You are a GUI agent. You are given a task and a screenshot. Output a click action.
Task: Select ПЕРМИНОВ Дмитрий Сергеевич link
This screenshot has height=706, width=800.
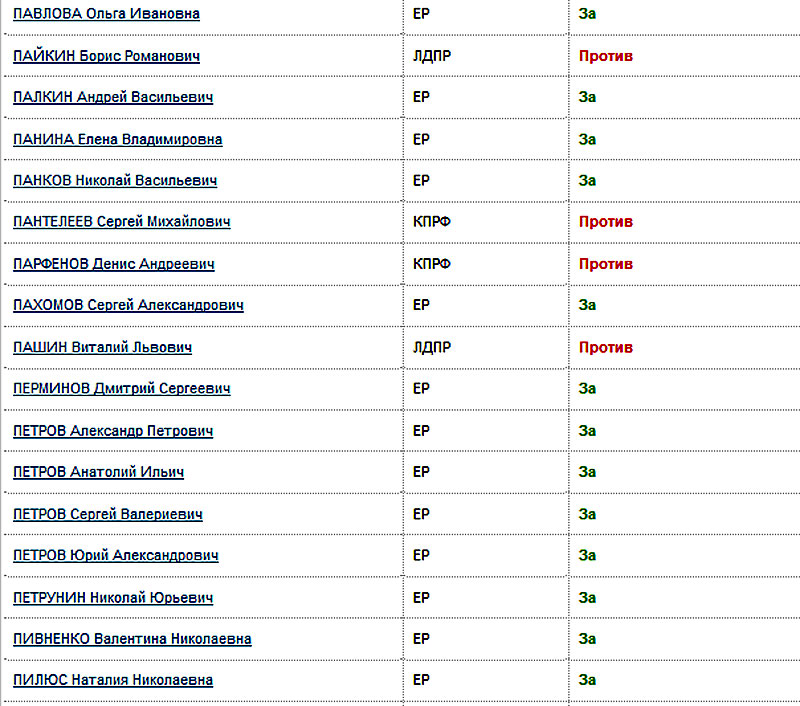tap(122, 388)
